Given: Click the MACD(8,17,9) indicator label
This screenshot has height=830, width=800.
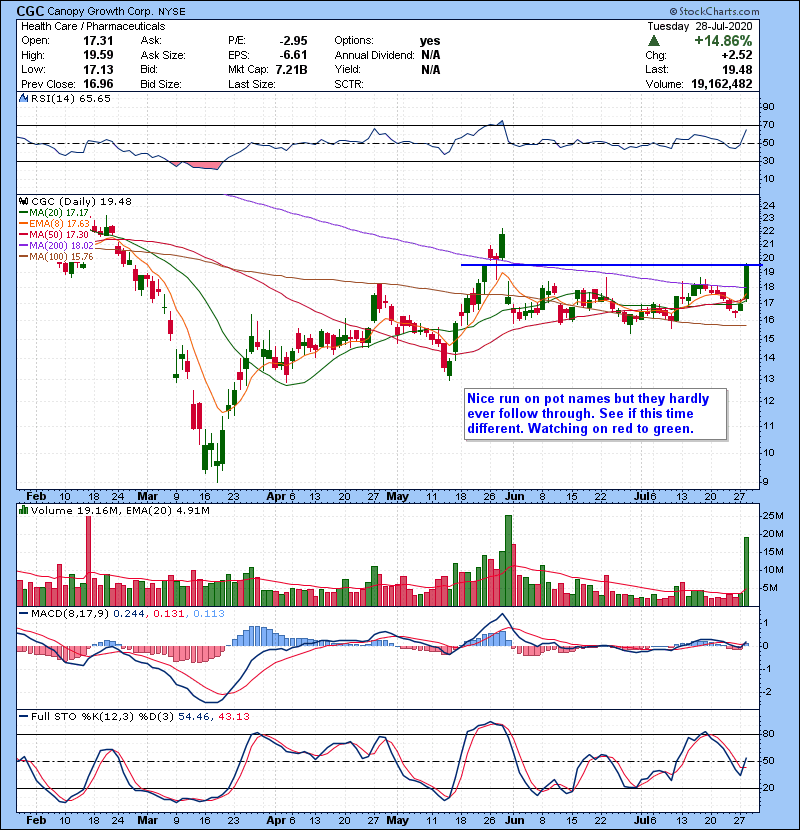Looking at the screenshot, I should pos(70,613).
